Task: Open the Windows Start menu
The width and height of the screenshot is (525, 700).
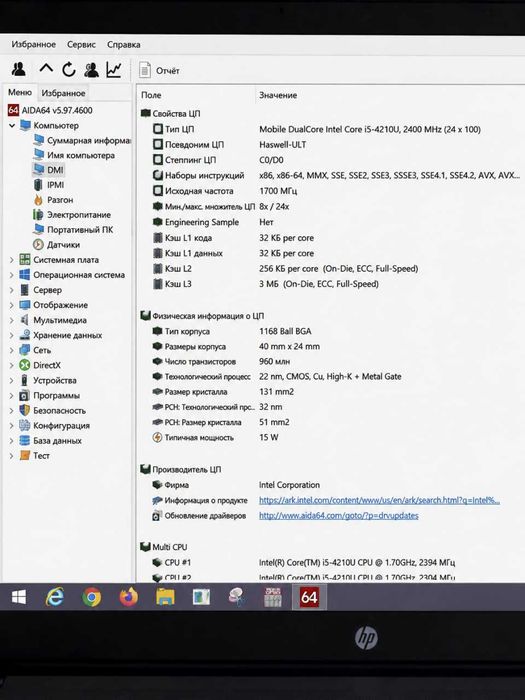Action: coord(18,597)
